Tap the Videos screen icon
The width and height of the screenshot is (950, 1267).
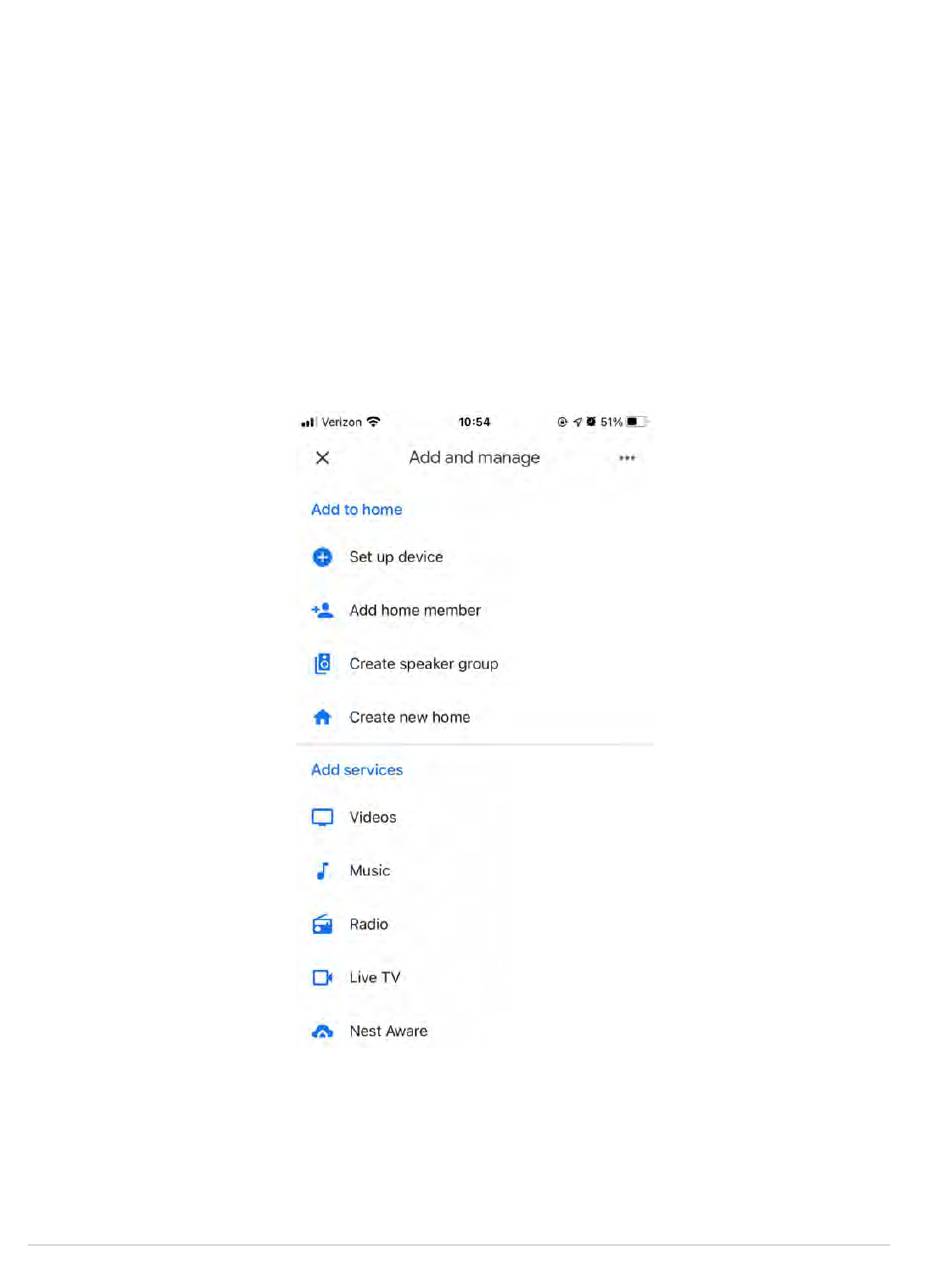tap(322, 818)
